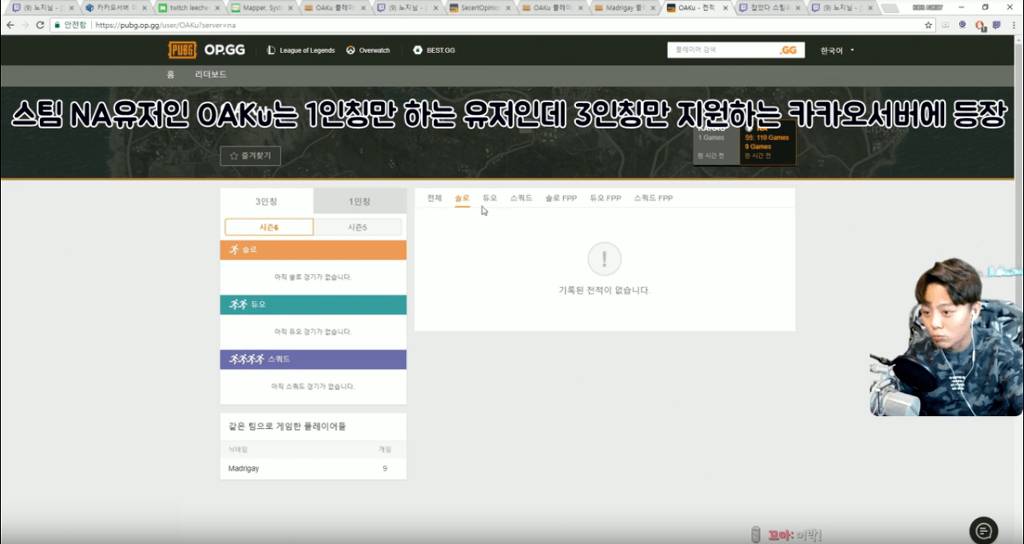
Task: Click the 게임 column header in the teammates table
Action: tap(385, 449)
